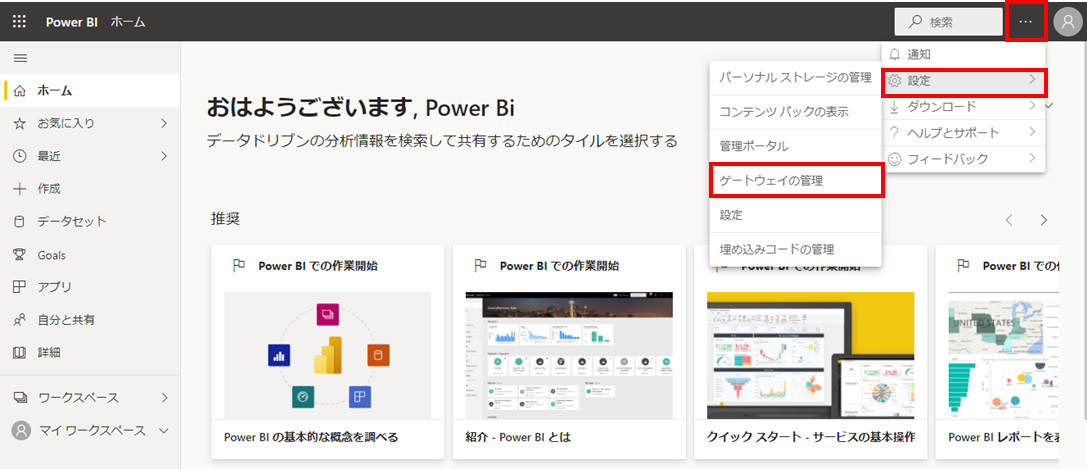Open 通知 in the top menu
Screen dimensions: 1087x469
tap(916, 55)
